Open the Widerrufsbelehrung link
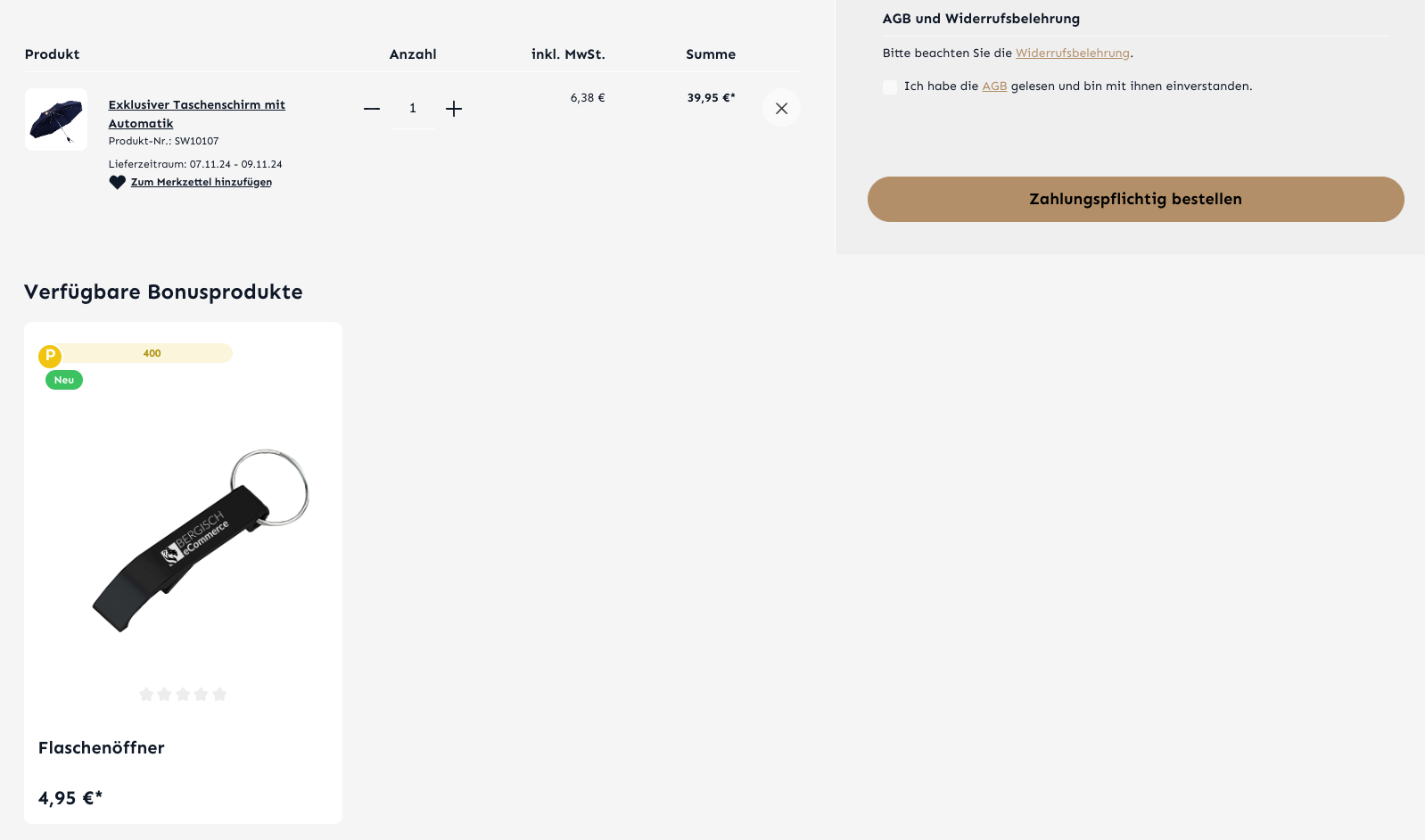The height and width of the screenshot is (840, 1425). 1072,54
